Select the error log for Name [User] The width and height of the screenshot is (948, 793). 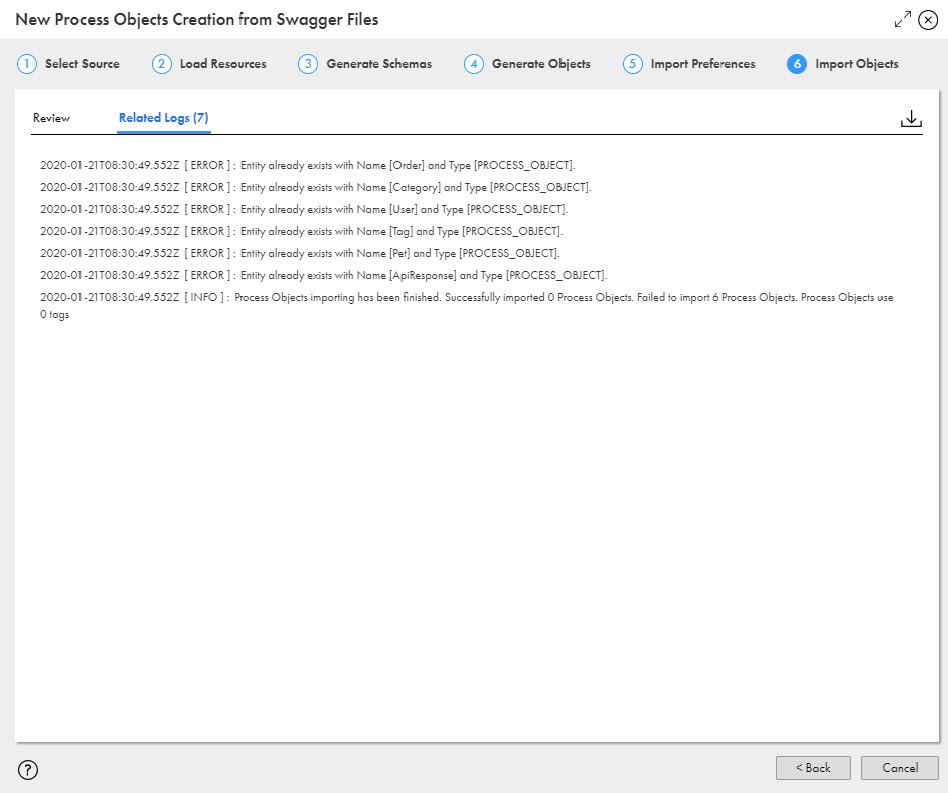[304, 209]
